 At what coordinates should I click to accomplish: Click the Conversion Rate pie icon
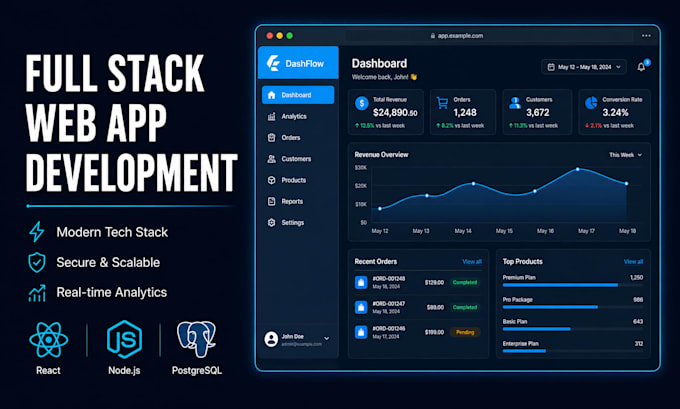591,103
